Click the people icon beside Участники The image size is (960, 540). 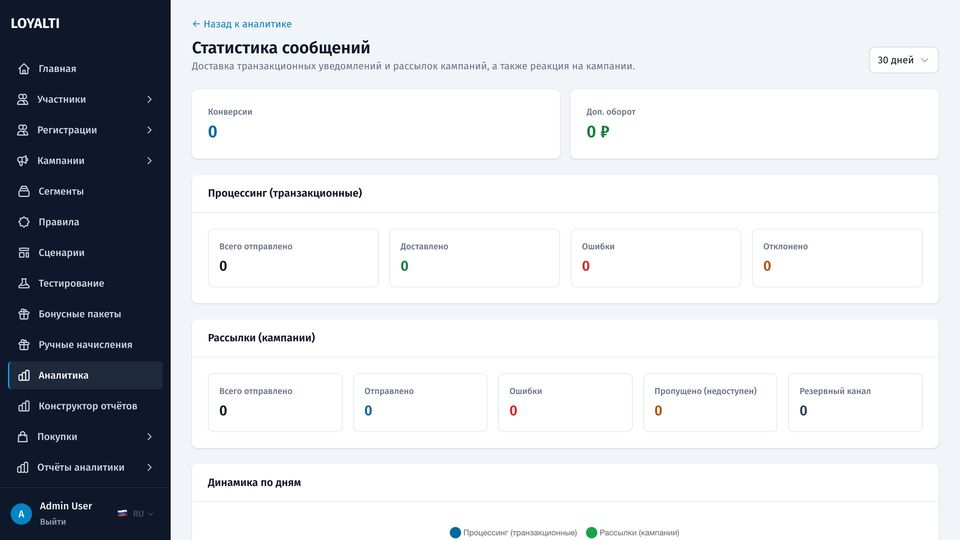point(23,99)
